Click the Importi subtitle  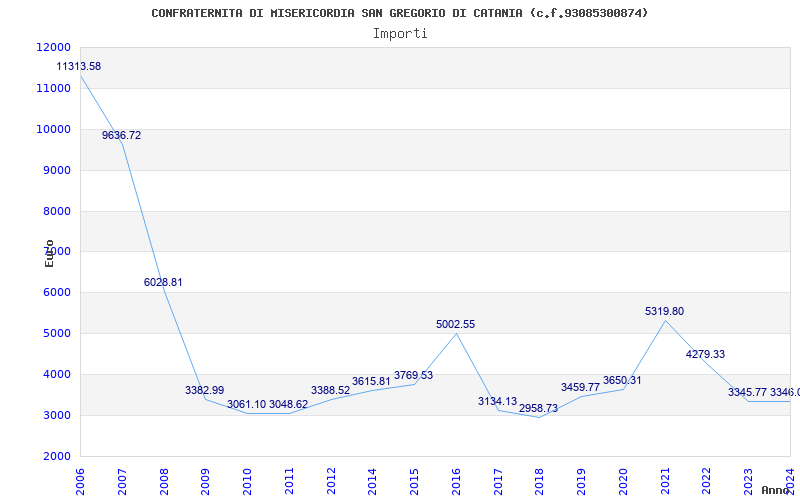pos(400,34)
